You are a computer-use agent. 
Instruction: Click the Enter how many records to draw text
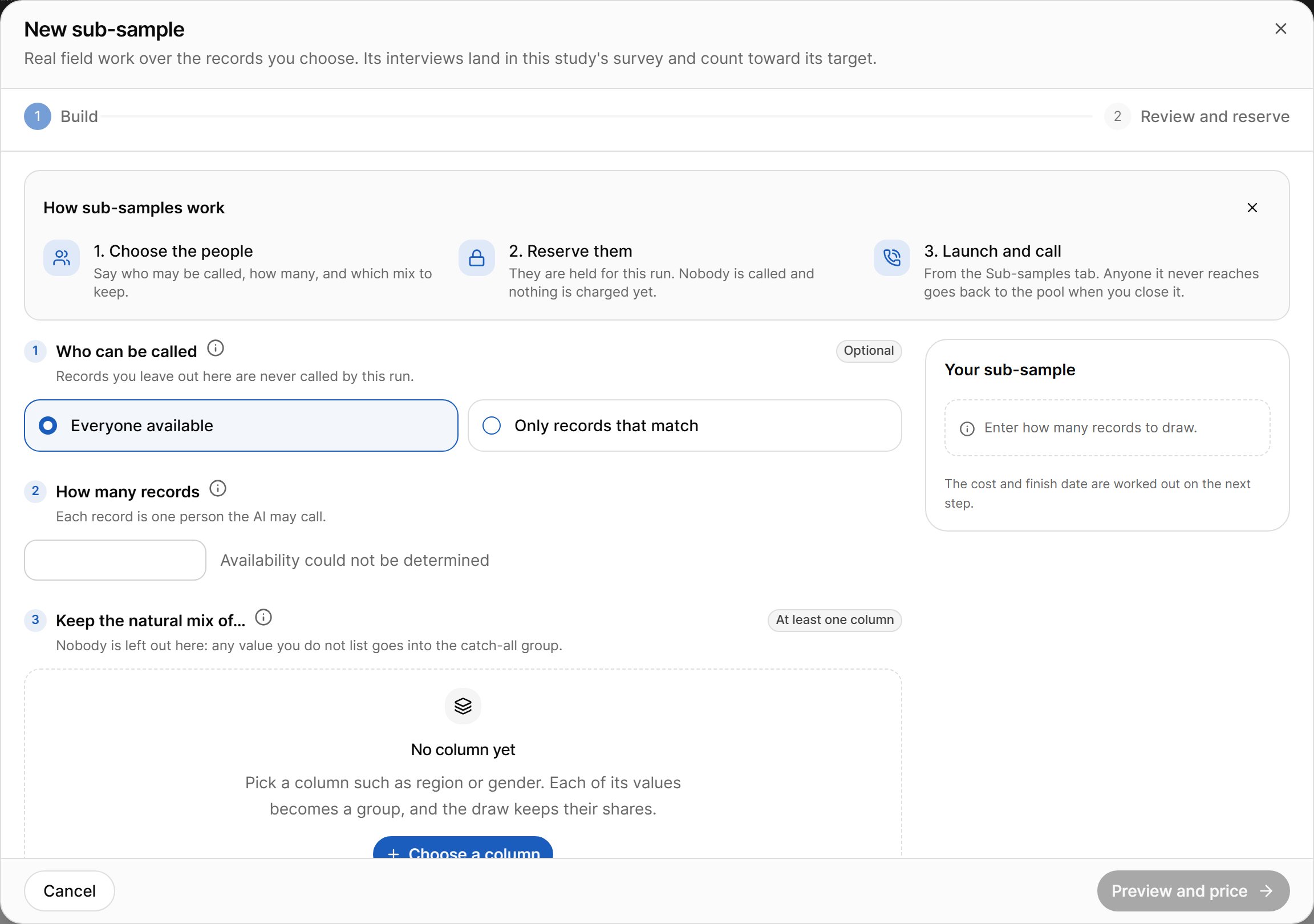(x=1090, y=428)
